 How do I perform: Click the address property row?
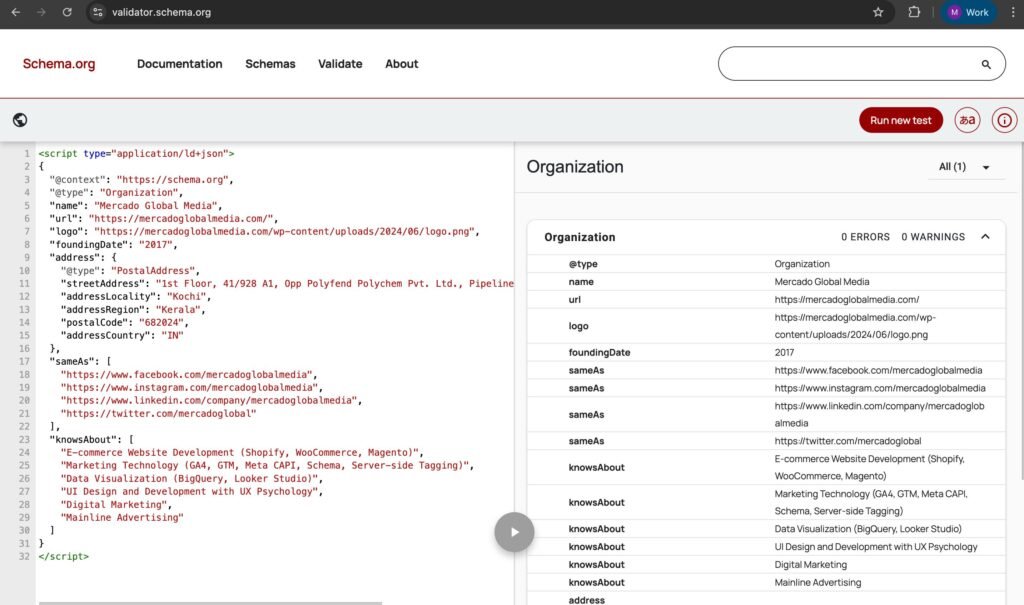(x=766, y=599)
